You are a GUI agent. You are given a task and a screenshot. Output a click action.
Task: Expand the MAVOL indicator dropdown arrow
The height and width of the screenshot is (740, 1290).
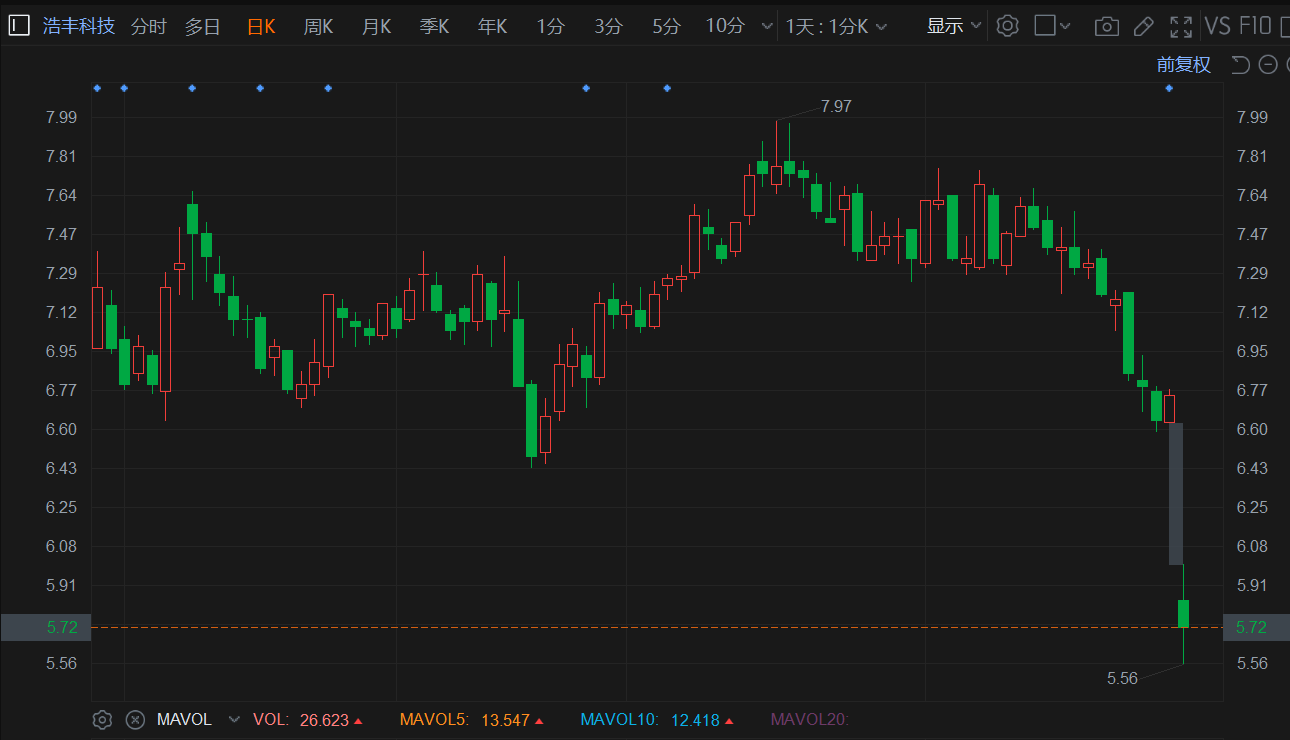[234, 719]
